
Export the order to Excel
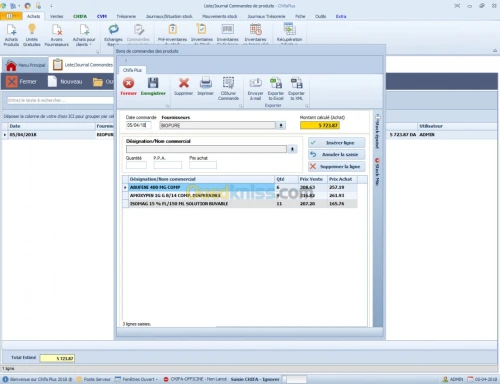click(x=276, y=89)
